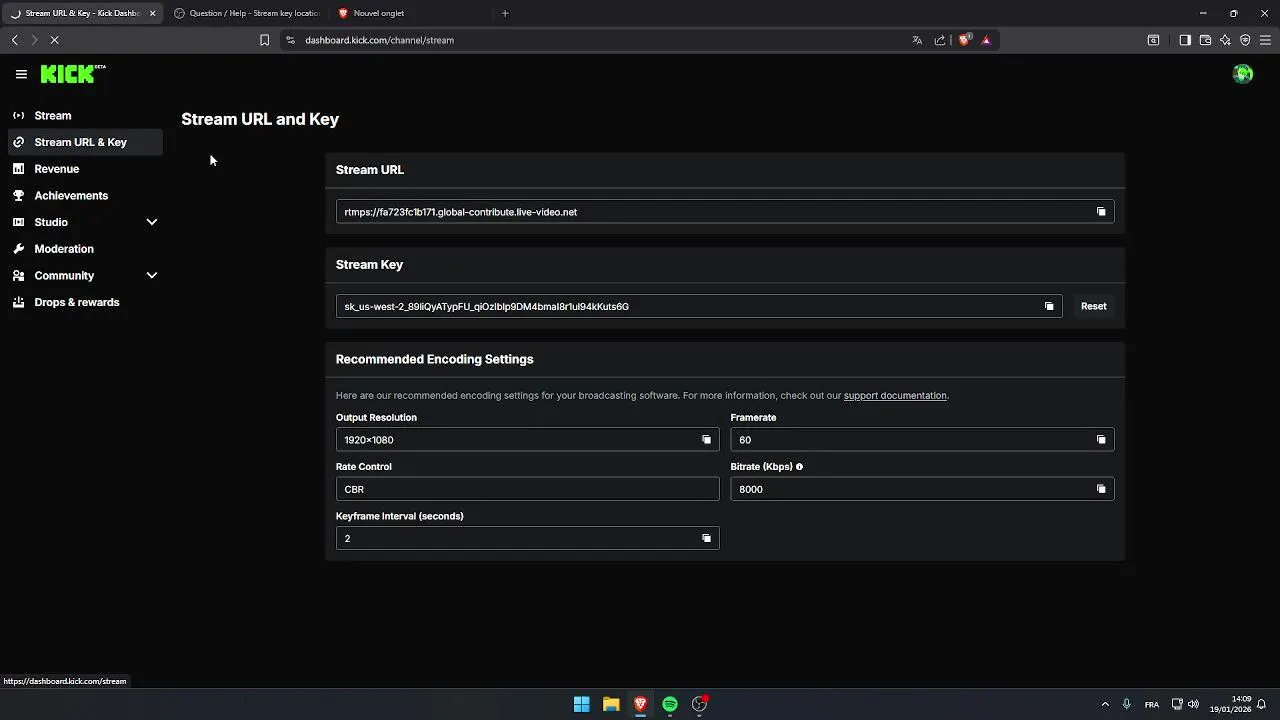The image size is (1280, 720).
Task: Open a new browser tab
Action: click(505, 13)
